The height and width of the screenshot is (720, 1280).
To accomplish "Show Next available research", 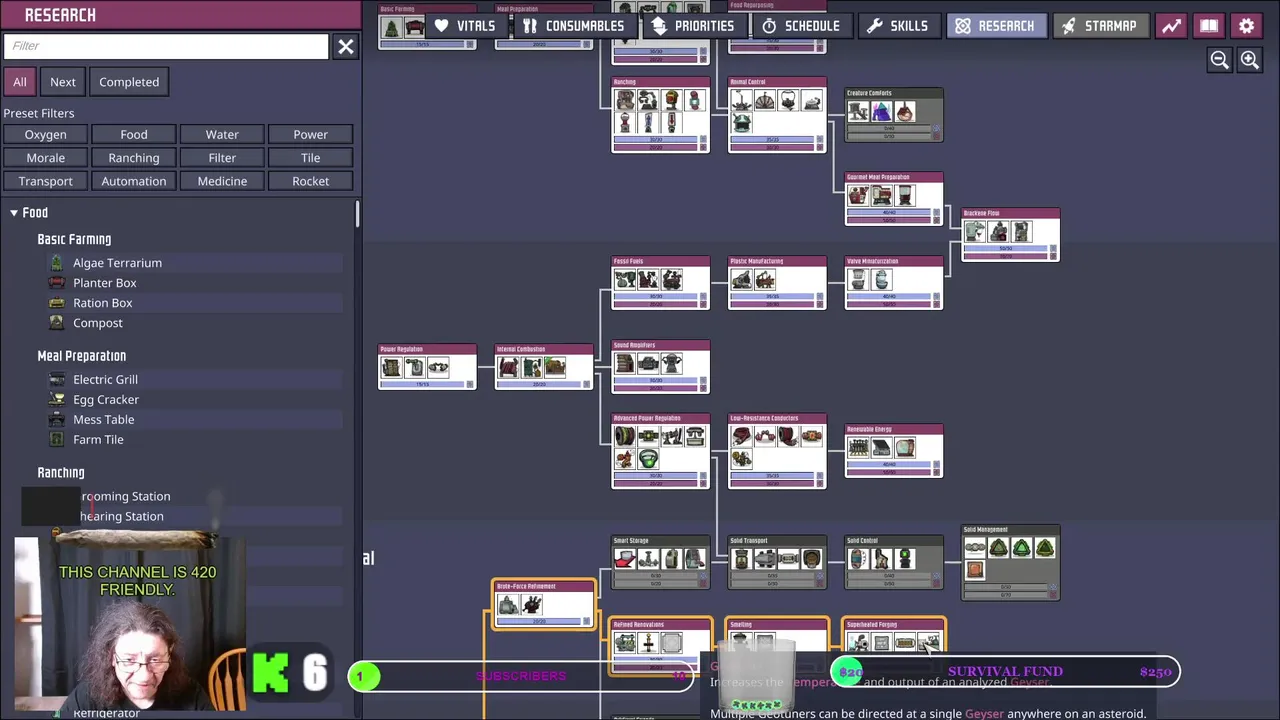I will click(63, 82).
